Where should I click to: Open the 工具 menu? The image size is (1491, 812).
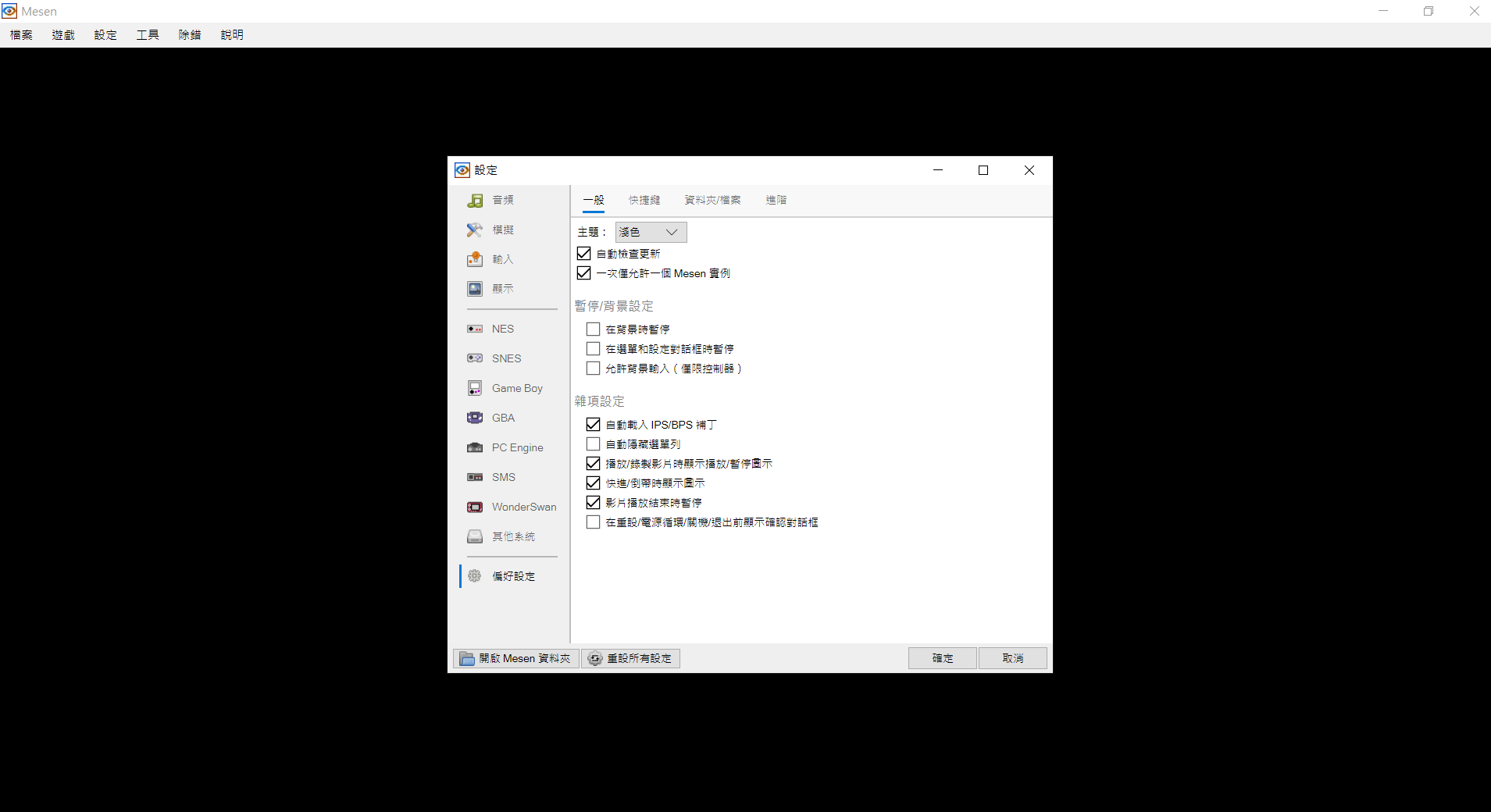148,35
